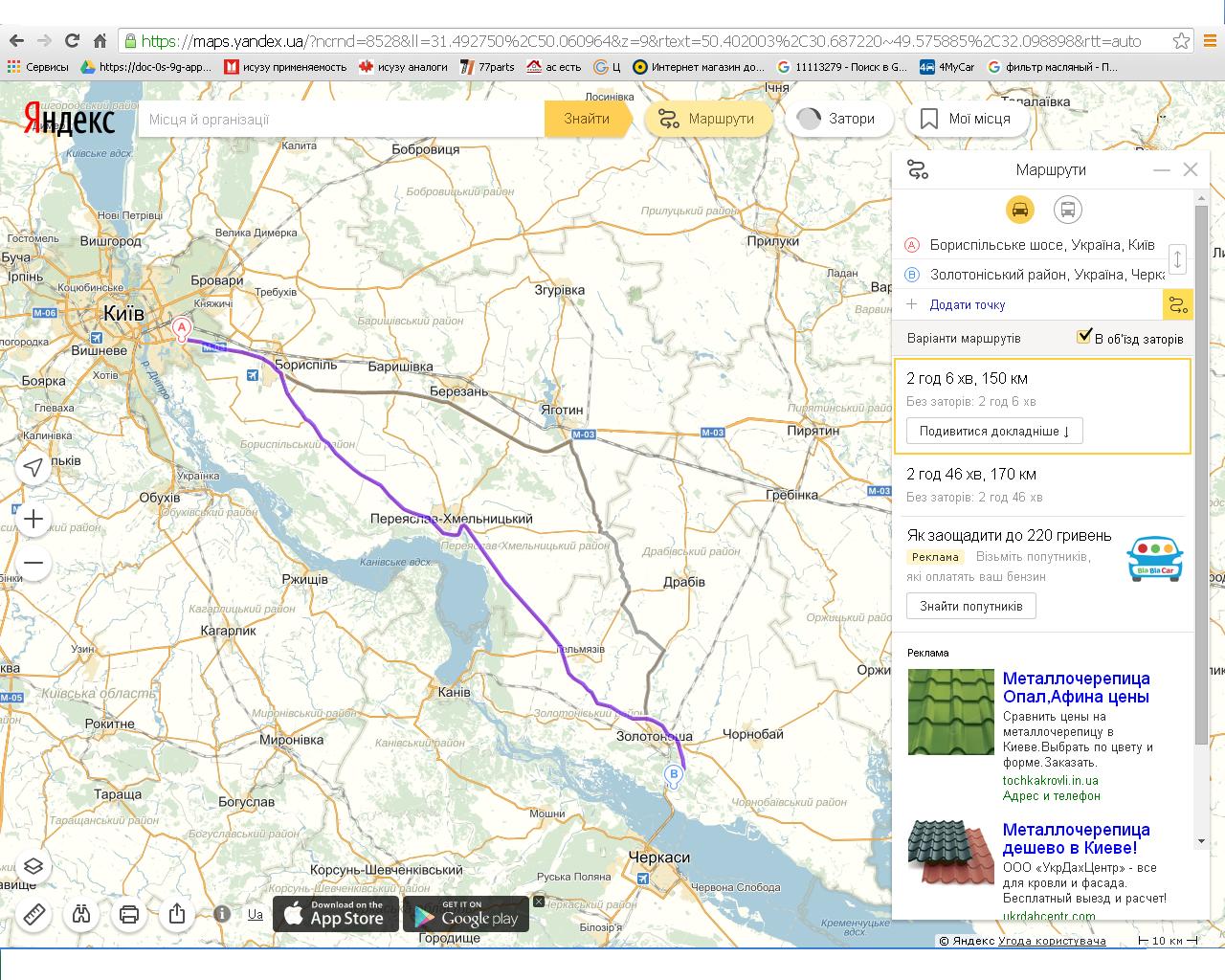
Task: Click the Знайти search button
Action: (587, 119)
